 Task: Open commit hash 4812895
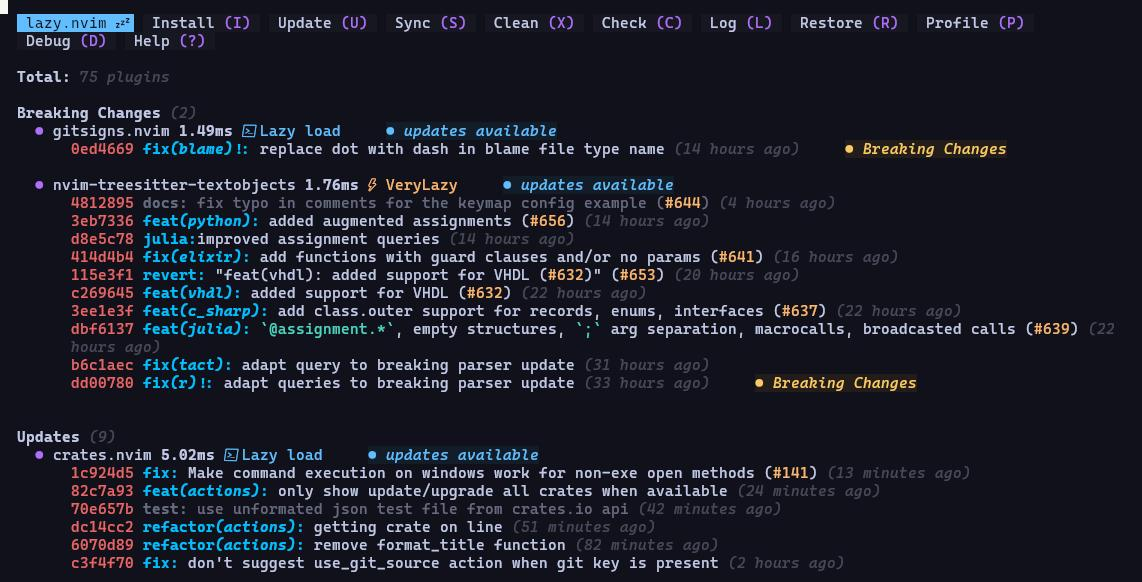tap(102, 203)
